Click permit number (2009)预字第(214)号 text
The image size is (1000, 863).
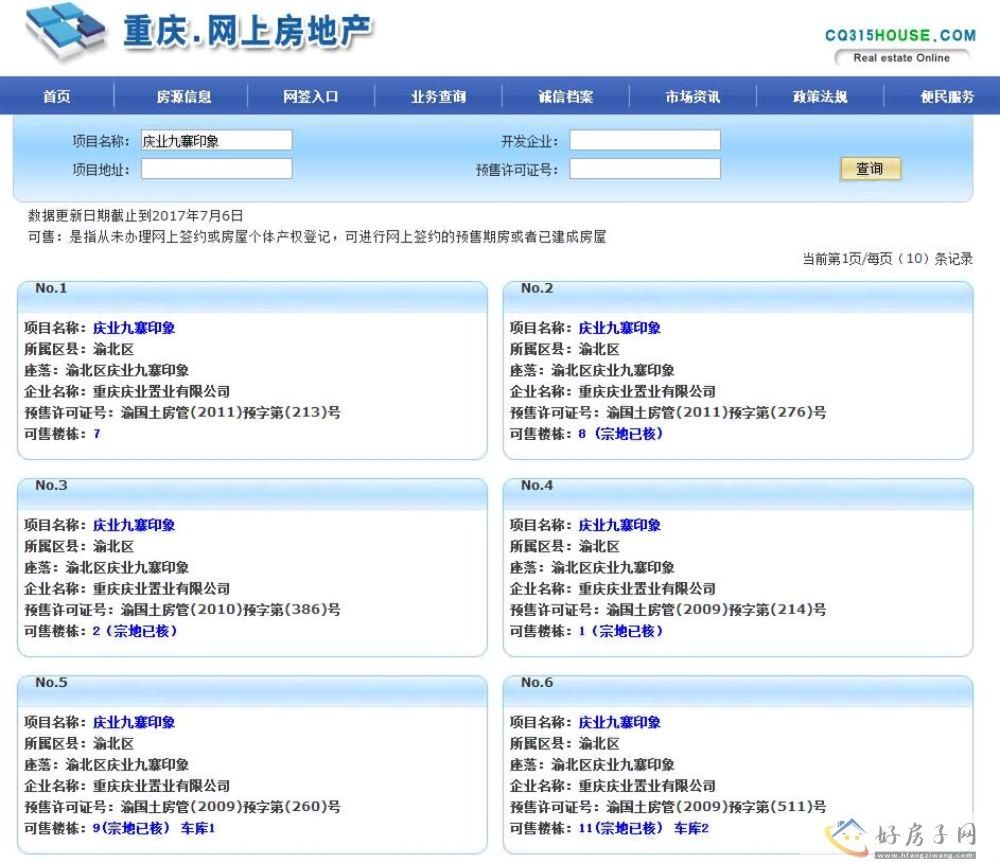751,610
